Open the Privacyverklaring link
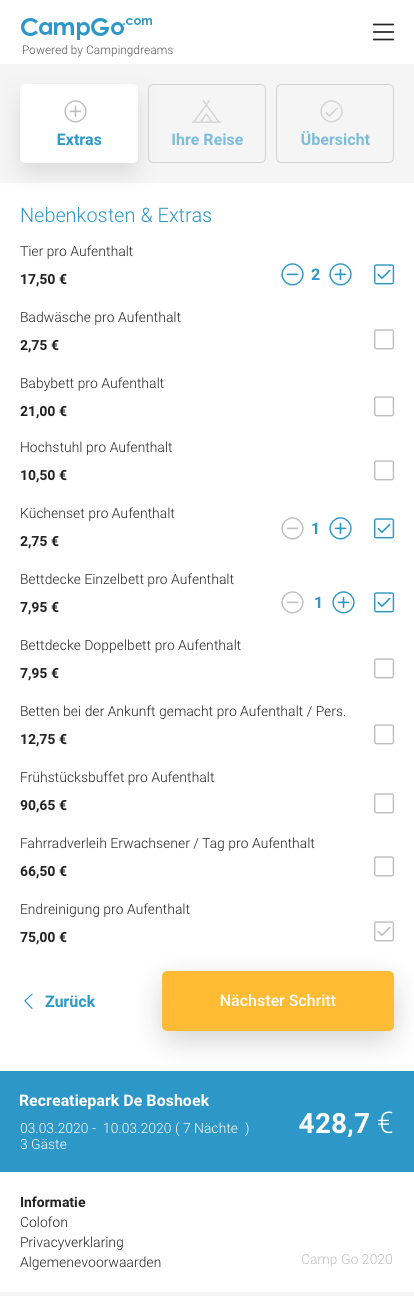The height and width of the screenshot is (1296, 414). (72, 1242)
